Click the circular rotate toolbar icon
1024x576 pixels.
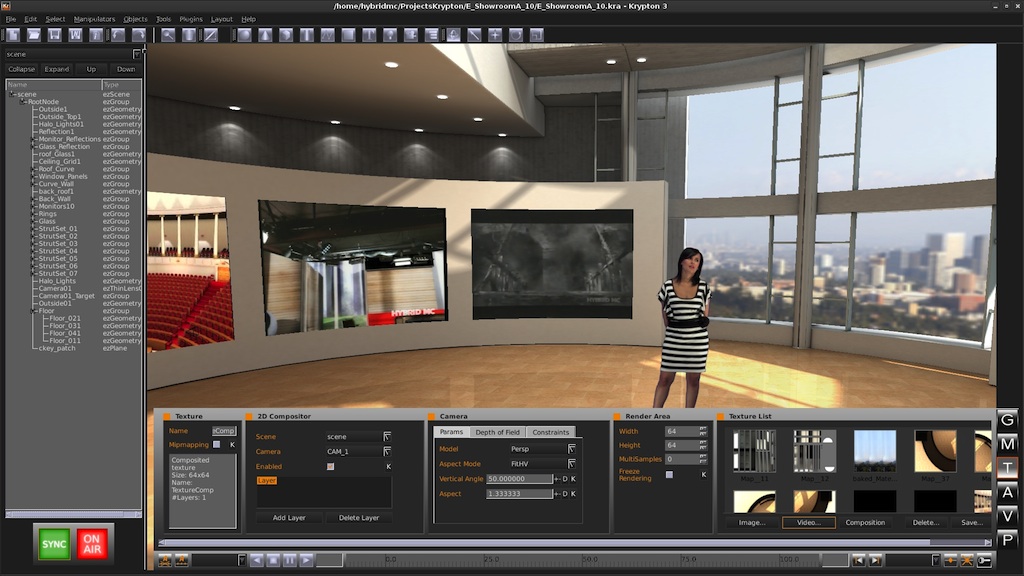tap(516, 35)
